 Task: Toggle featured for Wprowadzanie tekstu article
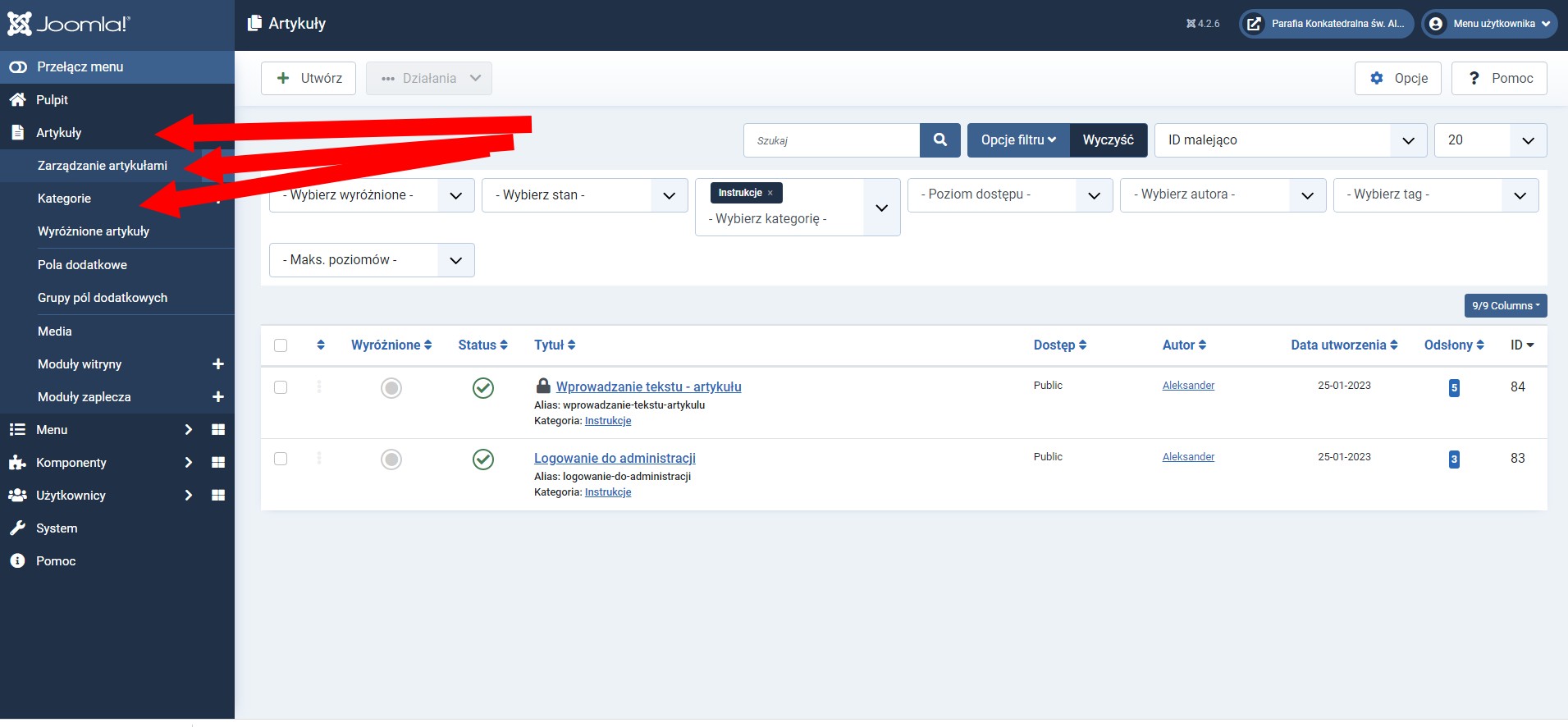click(x=391, y=388)
